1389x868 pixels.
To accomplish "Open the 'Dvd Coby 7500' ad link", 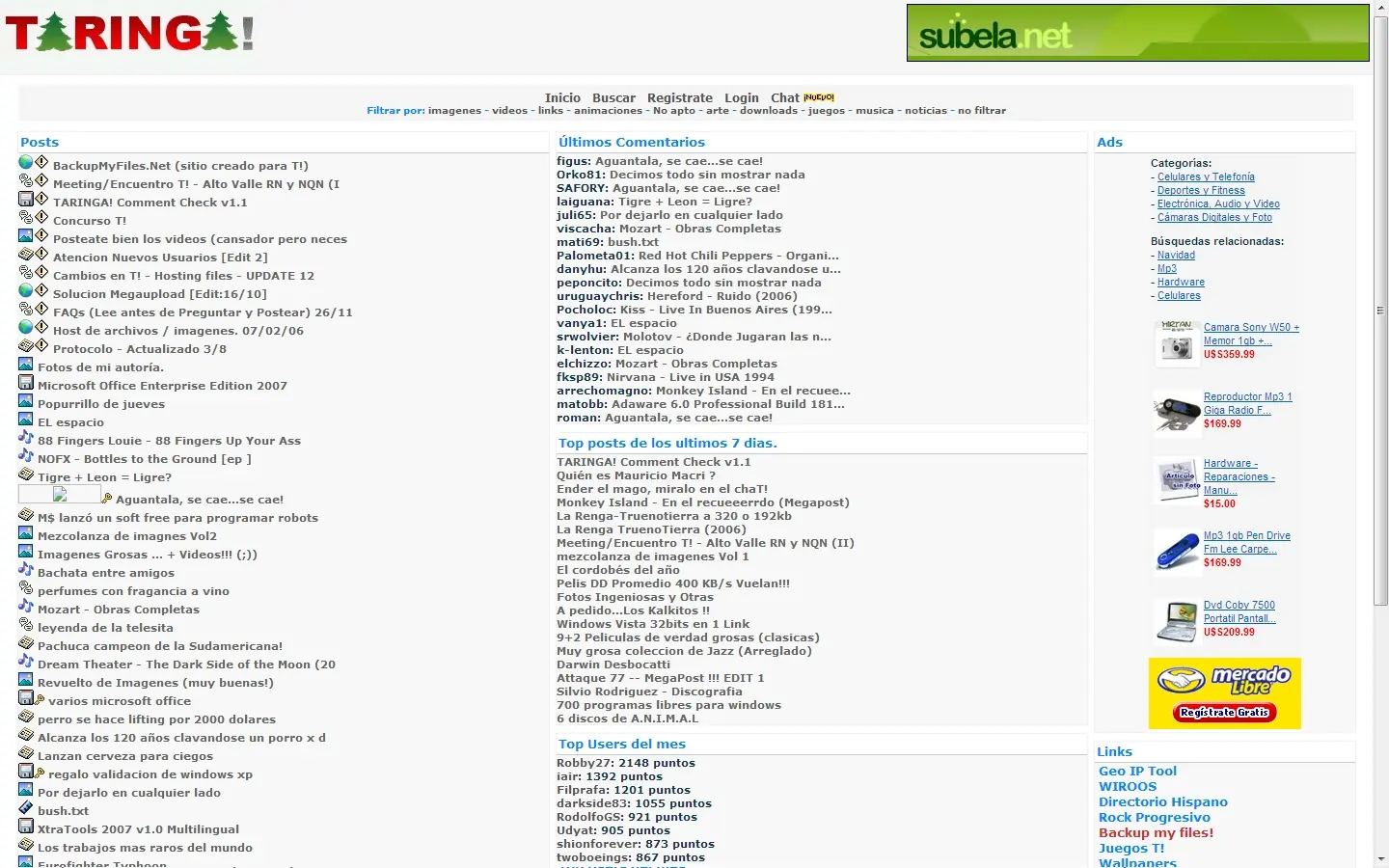I will (1239, 611).
